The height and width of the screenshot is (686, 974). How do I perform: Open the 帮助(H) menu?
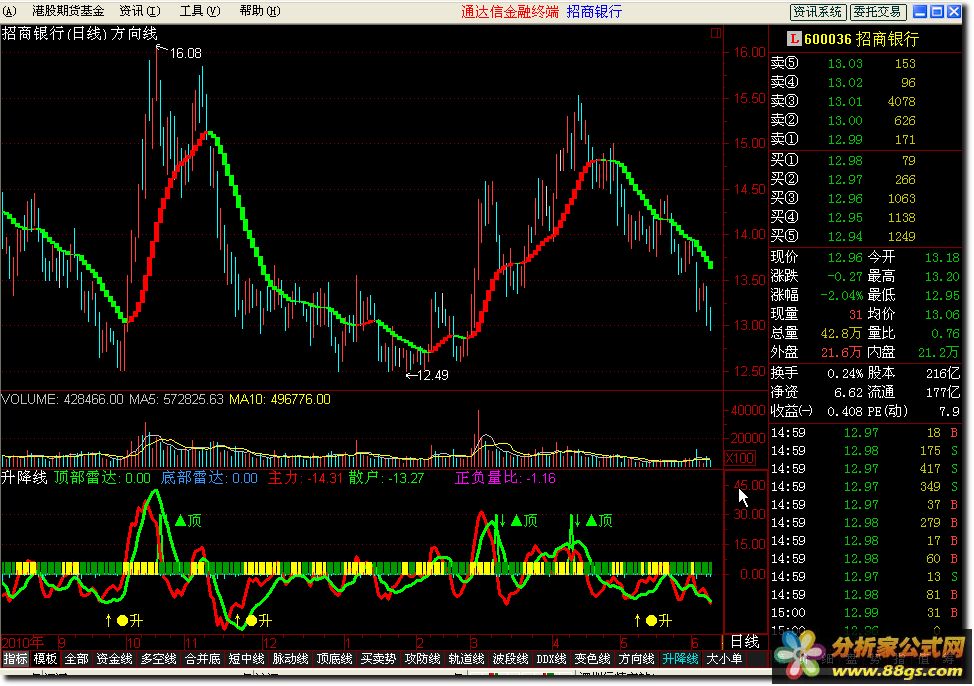(x=259, y=11)
